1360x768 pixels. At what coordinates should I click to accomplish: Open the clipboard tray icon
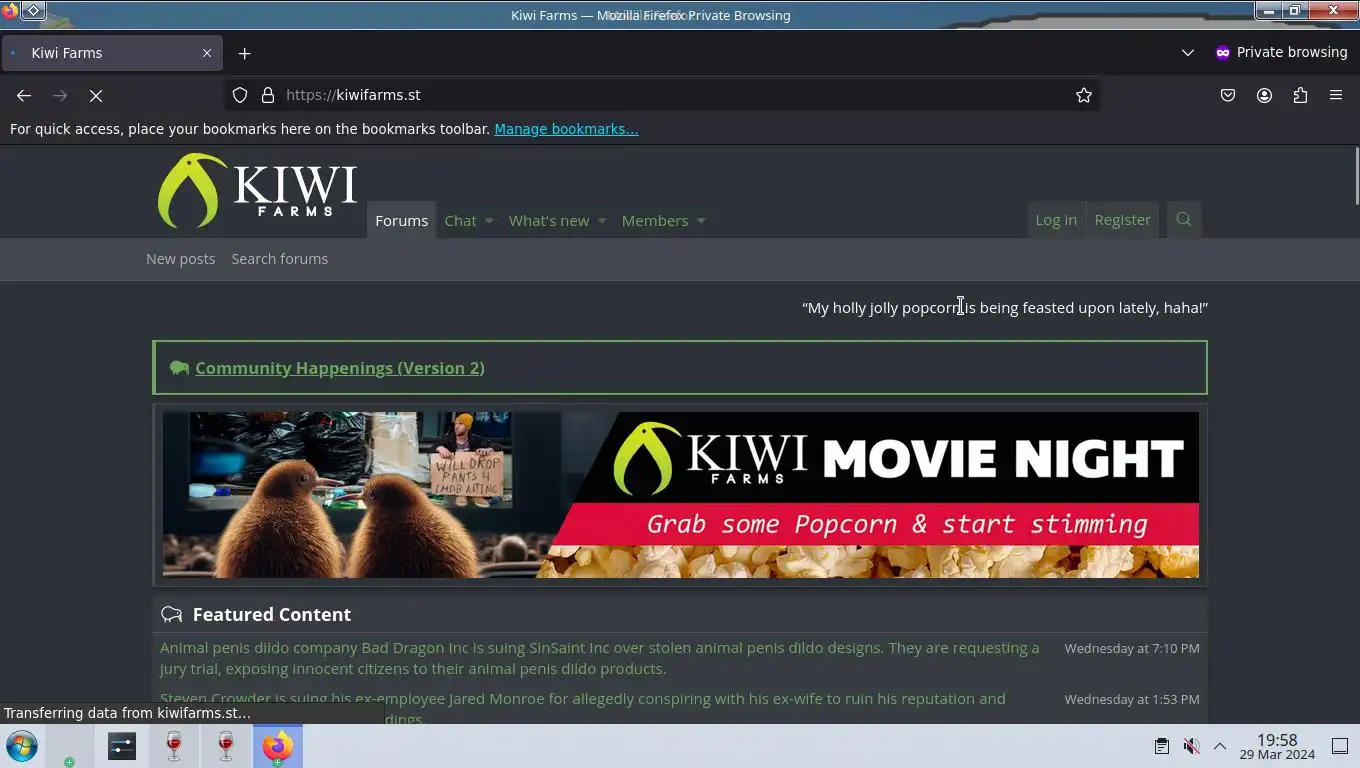(x=1161, y=746)
